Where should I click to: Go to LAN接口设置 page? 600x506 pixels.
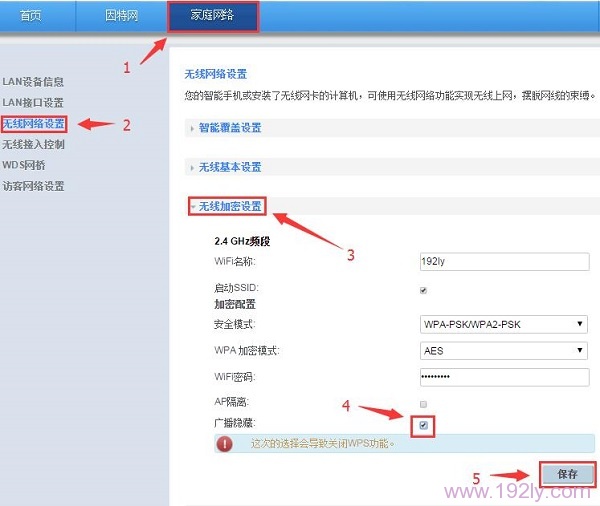click(32, 102)
